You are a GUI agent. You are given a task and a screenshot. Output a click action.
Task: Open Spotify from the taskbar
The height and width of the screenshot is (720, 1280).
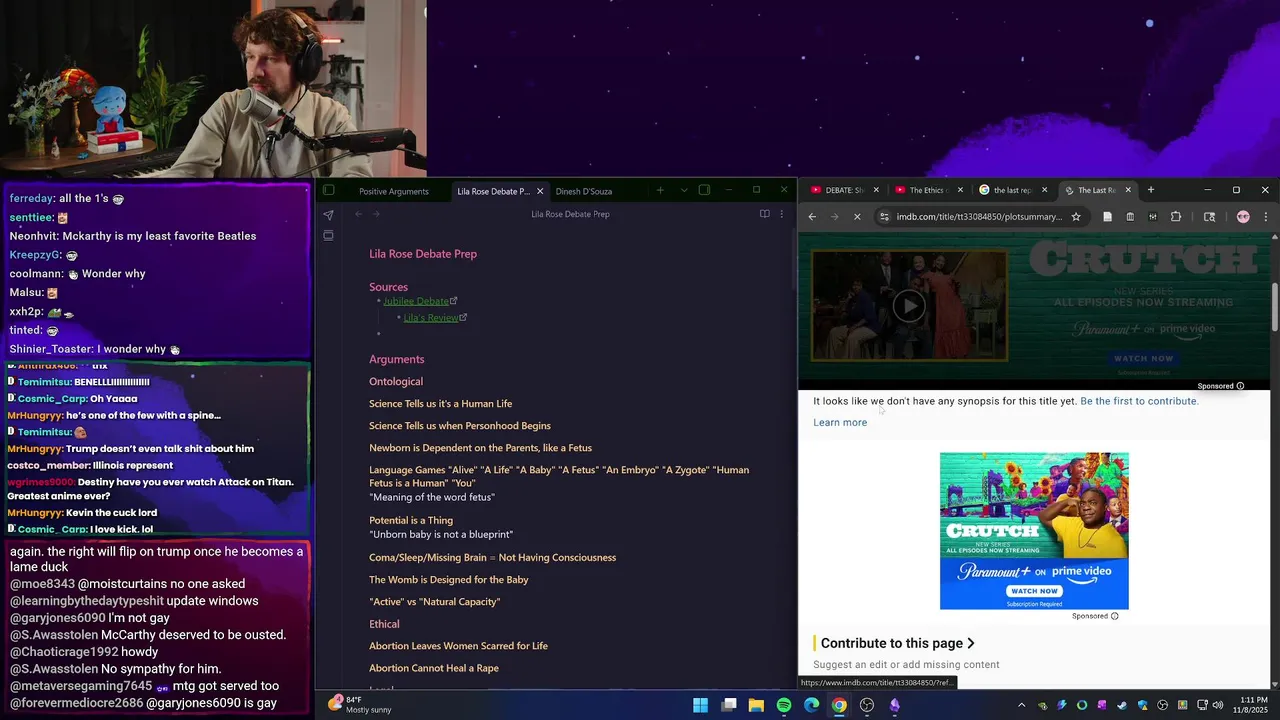click(x=784, y=705)
